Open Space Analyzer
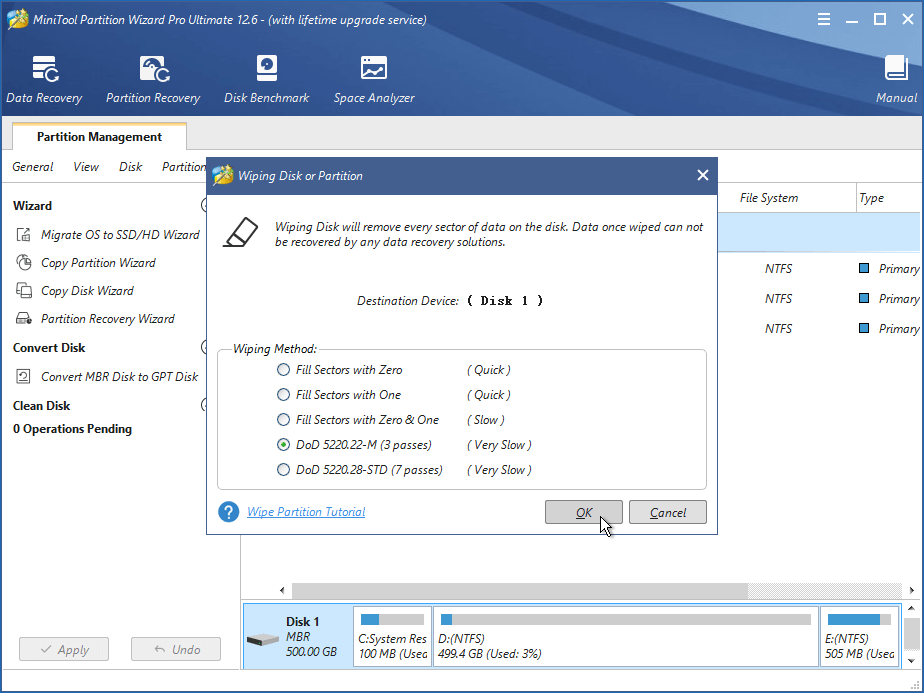 pyautogui.click(x=374, y=80)
